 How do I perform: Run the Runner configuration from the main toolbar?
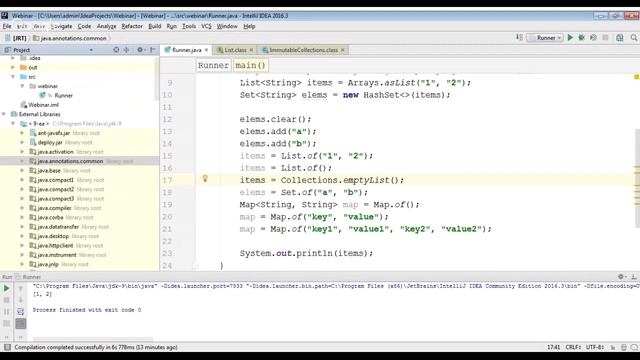tap(570, 38)
